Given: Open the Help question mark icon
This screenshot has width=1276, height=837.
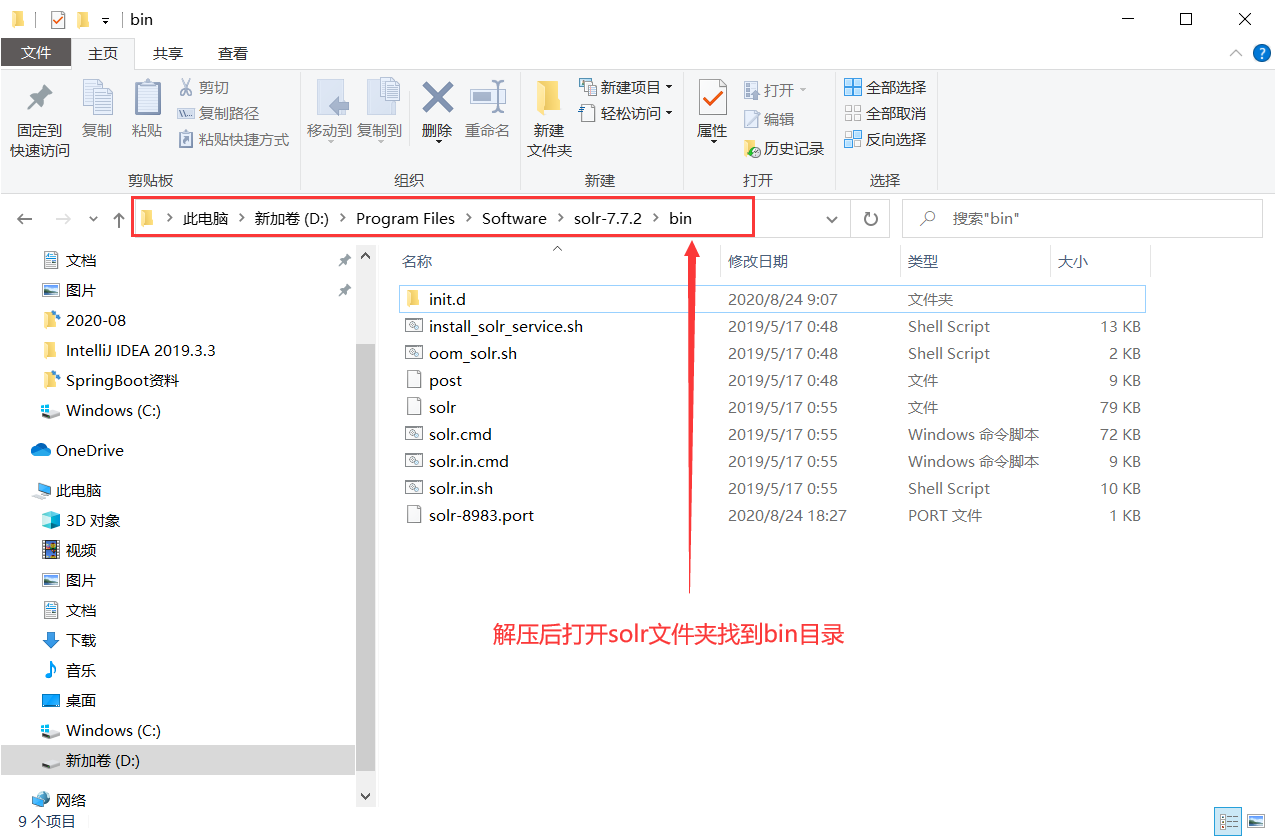Looking at the screenshot, I should [1261, 53].
